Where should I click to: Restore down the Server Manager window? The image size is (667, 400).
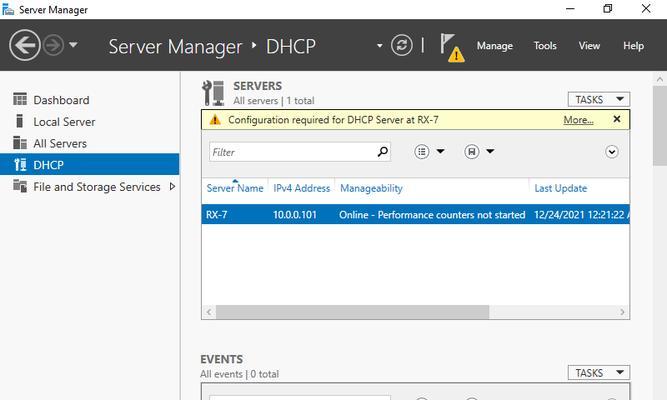[608, 9]
